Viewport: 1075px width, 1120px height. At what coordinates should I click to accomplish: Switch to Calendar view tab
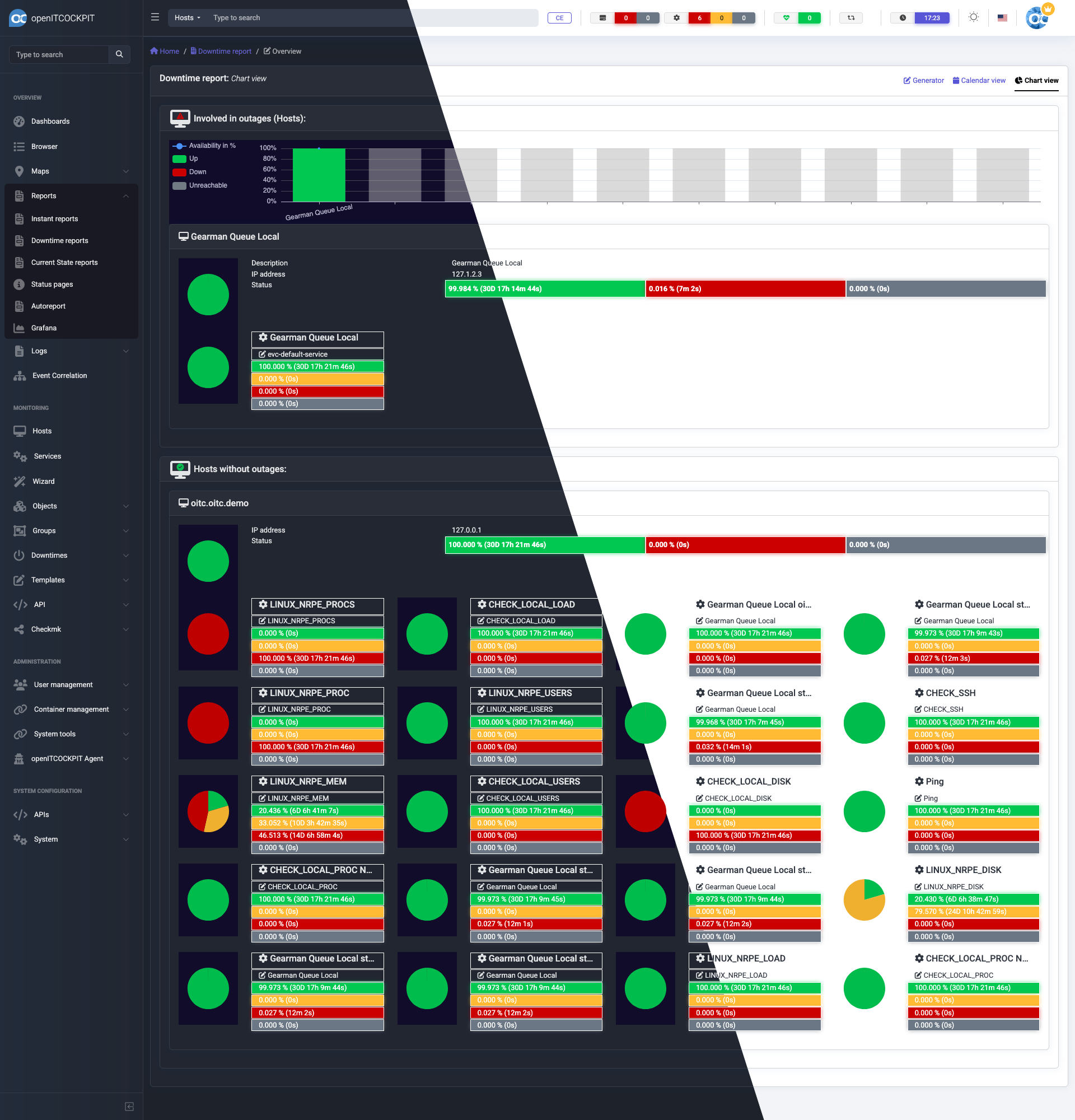tap(979, 81)
